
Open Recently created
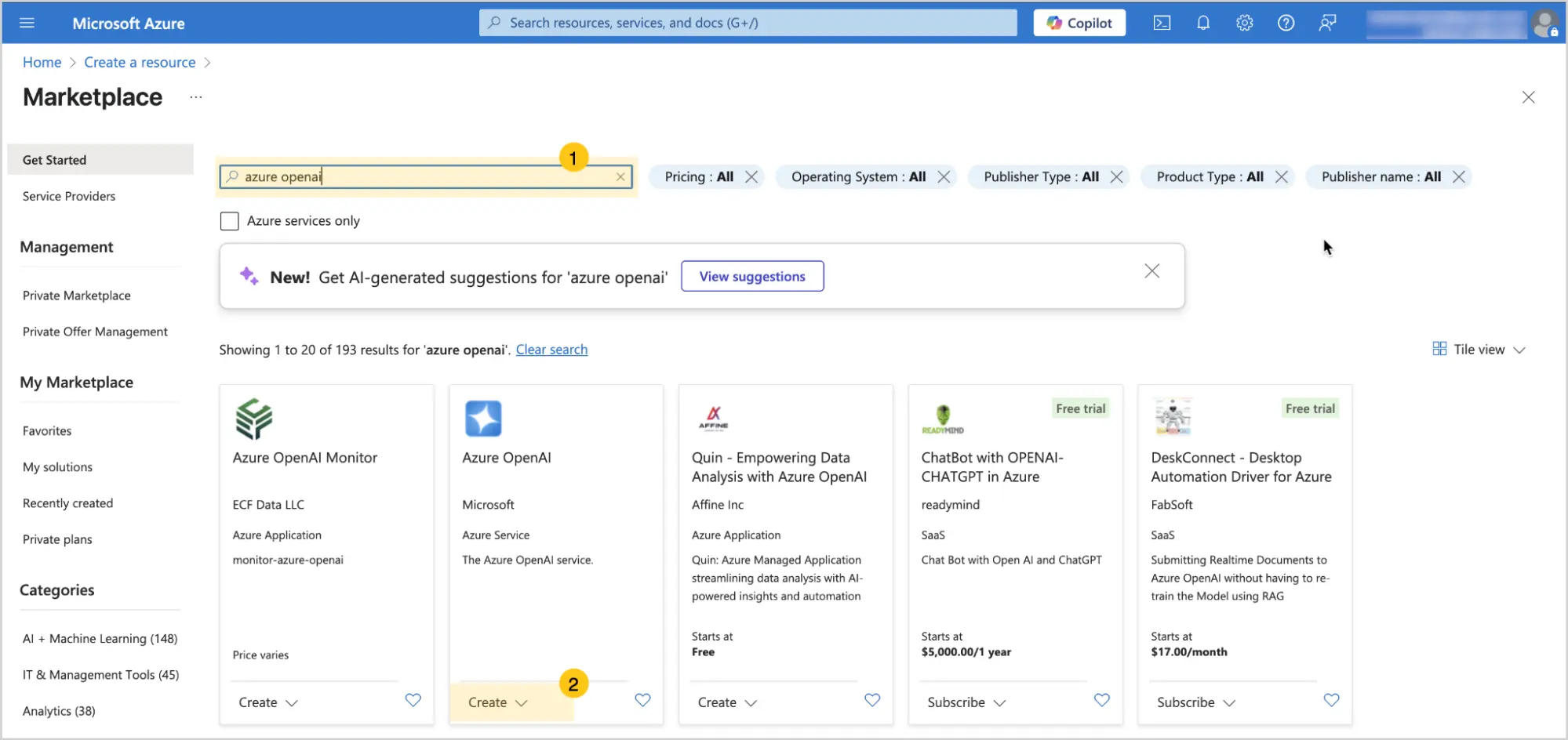click(x=67, y=503)
